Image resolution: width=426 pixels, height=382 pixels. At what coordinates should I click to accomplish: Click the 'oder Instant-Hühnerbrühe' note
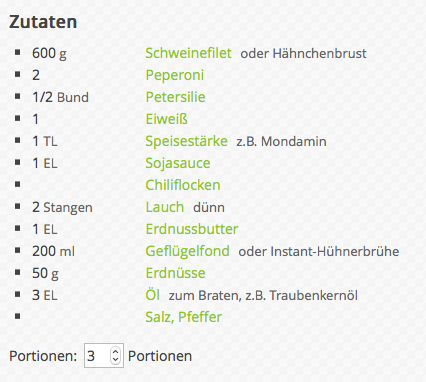[x=319, y=252]
